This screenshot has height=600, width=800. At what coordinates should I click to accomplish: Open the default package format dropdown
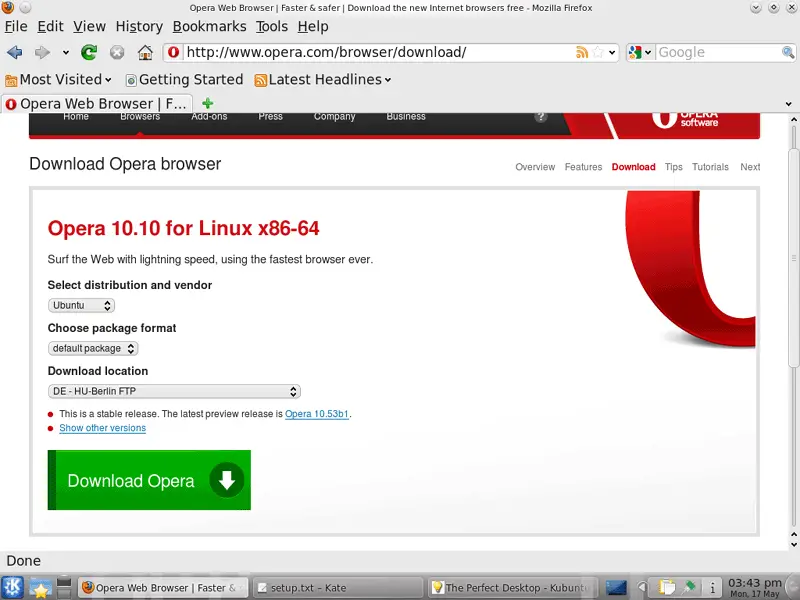point(93,348)
